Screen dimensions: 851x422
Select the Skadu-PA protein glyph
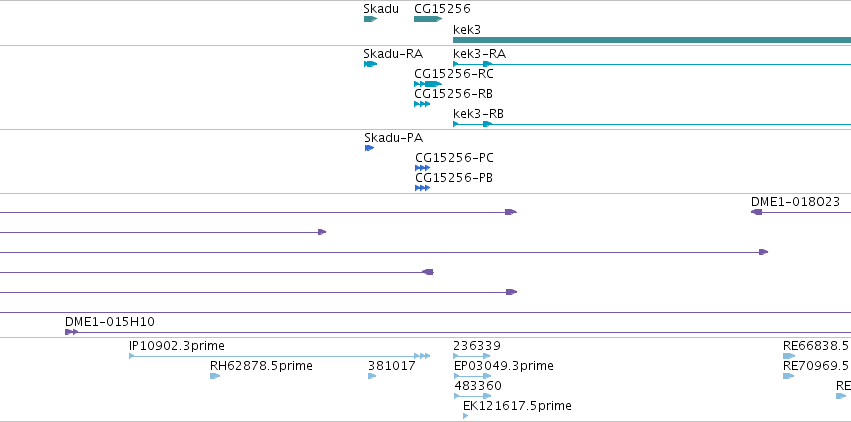pyautogui.click(x=370, y=148)
